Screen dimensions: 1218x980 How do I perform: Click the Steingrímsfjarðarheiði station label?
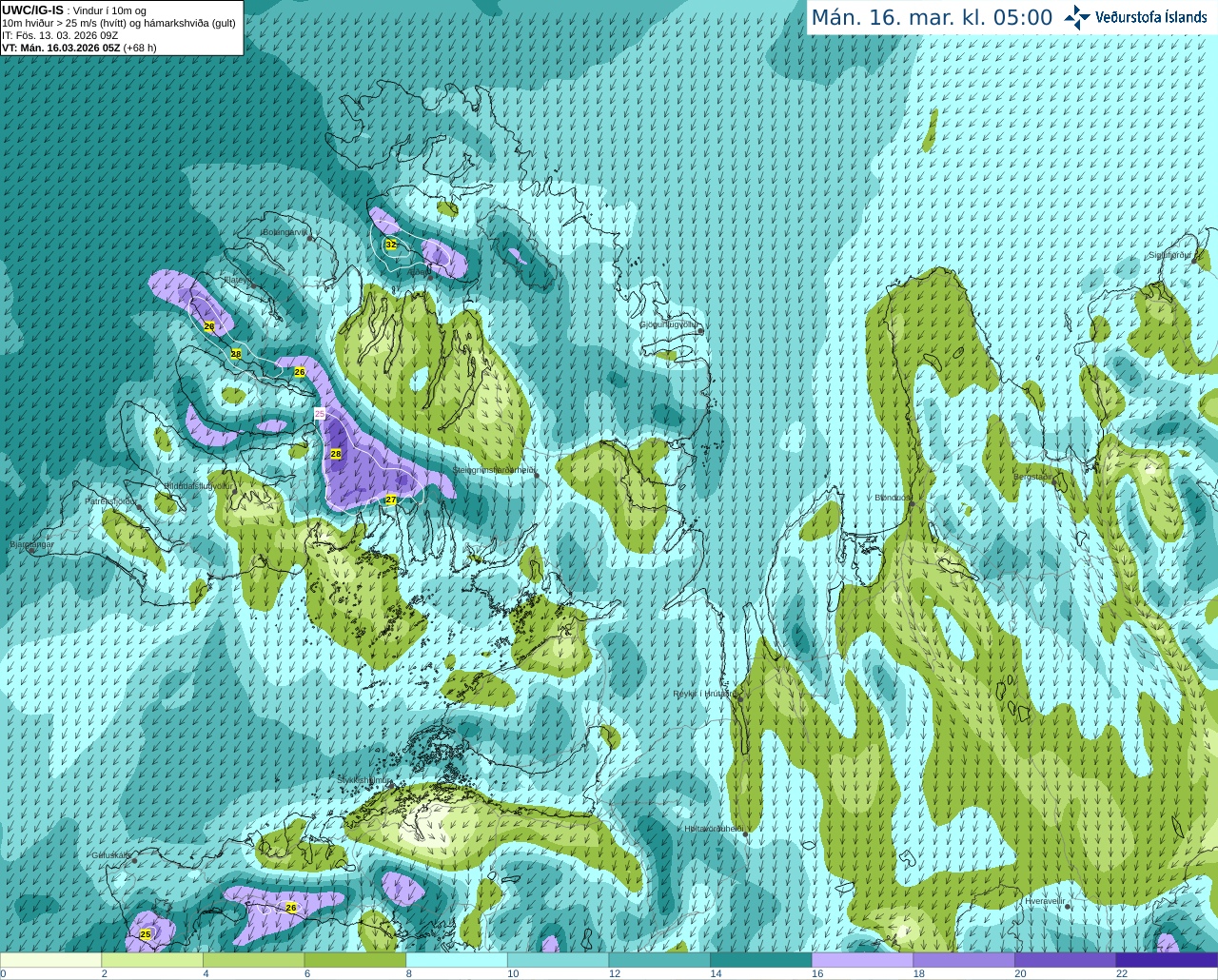[x=493, y=470]
